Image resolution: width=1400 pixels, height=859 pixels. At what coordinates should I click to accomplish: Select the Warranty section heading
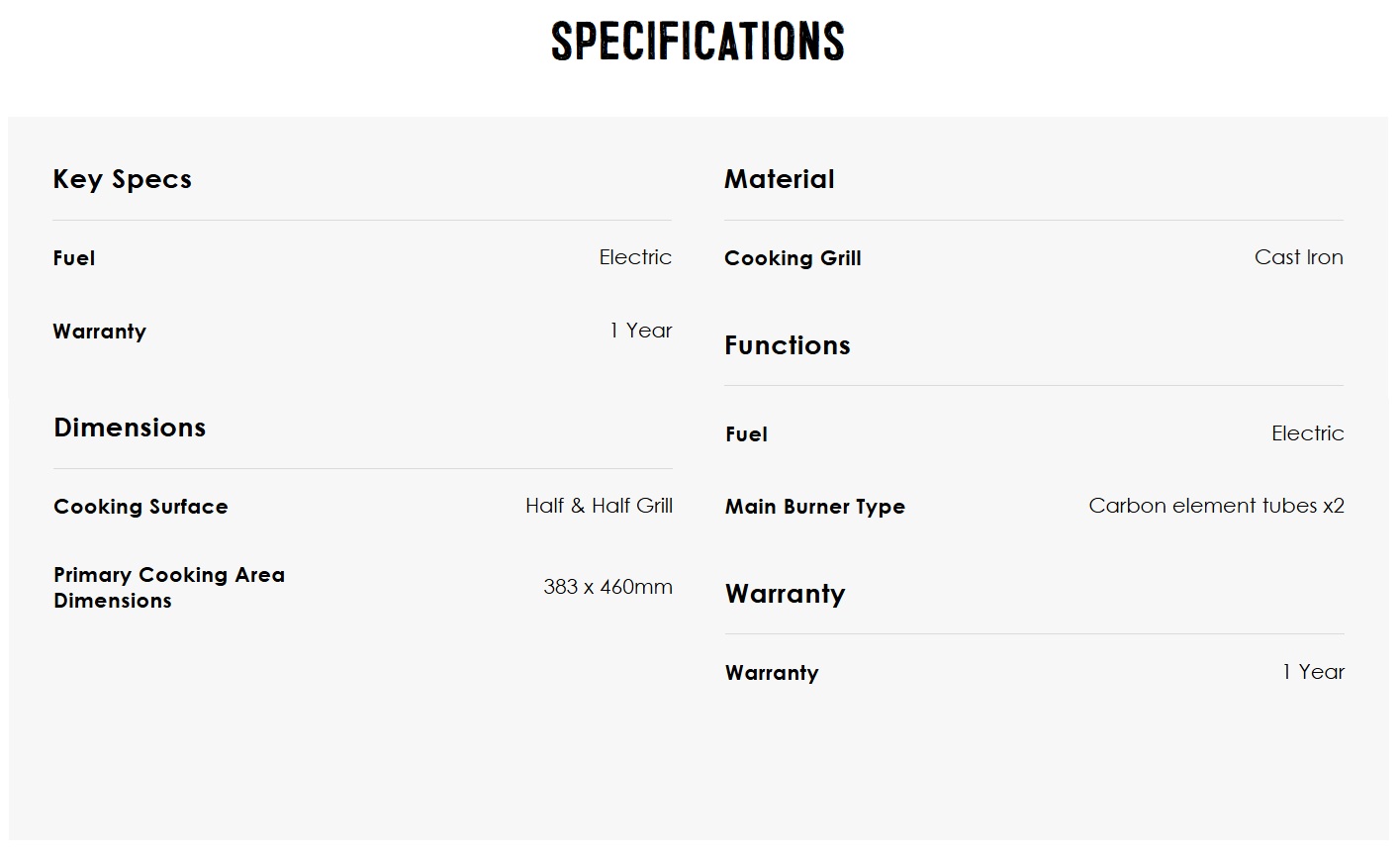tap(786, 594)
